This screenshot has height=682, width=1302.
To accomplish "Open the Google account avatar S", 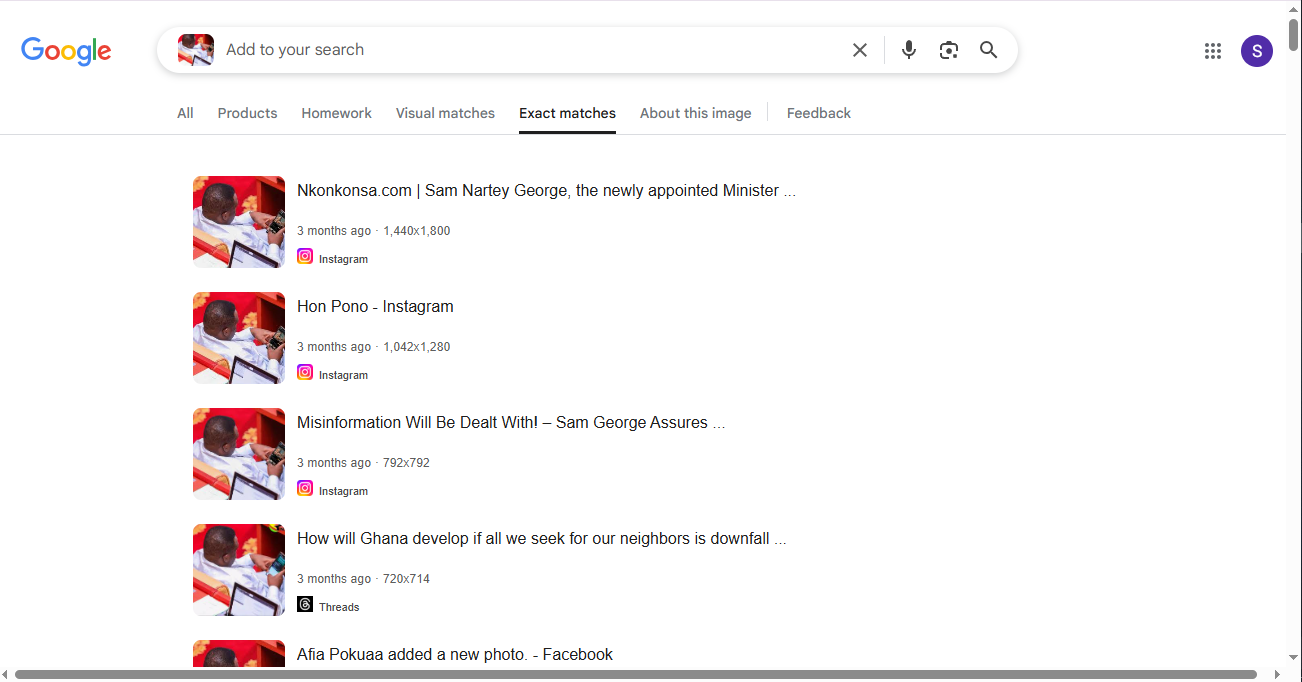I will pyautogui.click(x=1257, y=51).
